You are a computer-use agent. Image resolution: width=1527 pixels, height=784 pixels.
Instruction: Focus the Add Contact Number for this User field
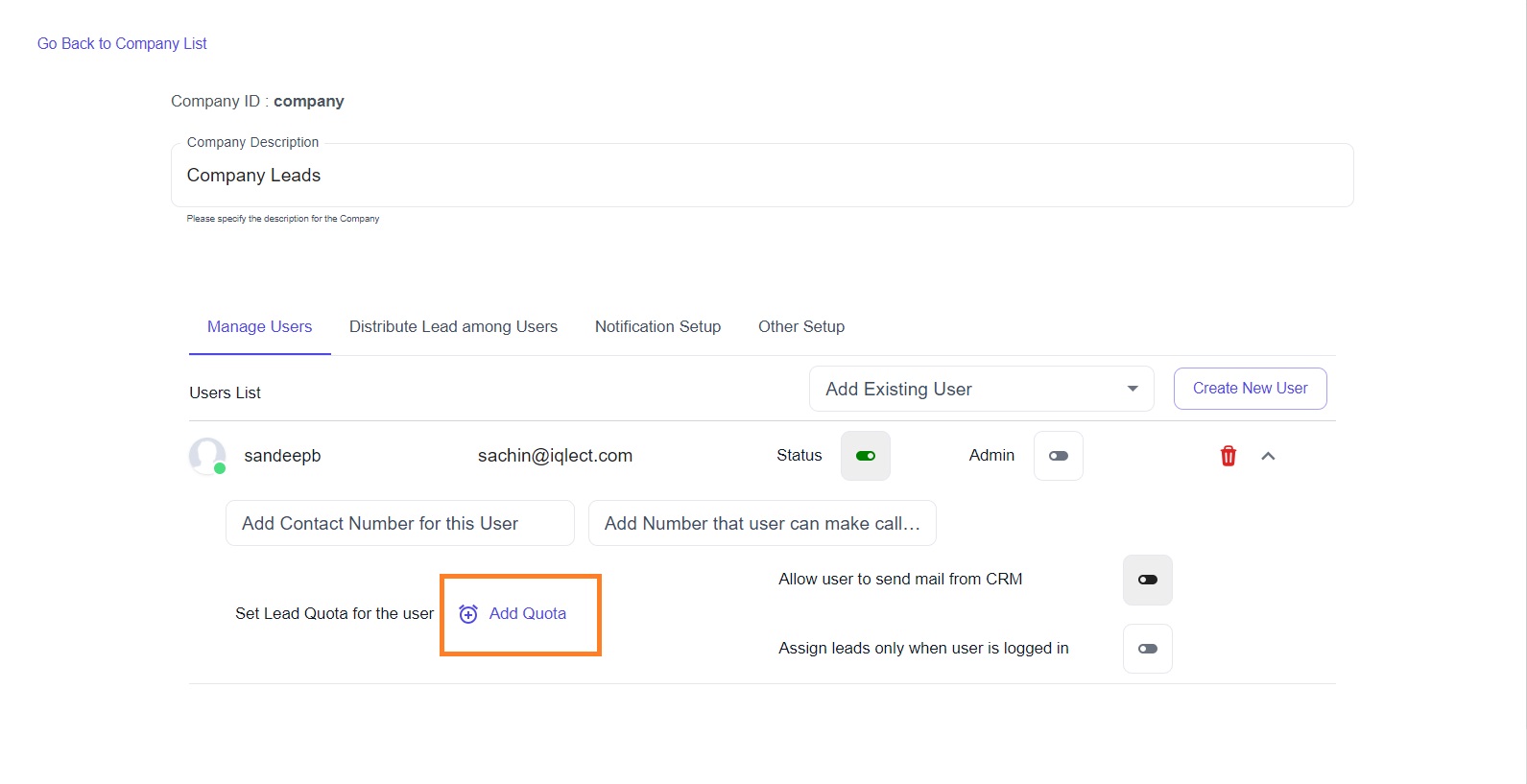point(400,523)
